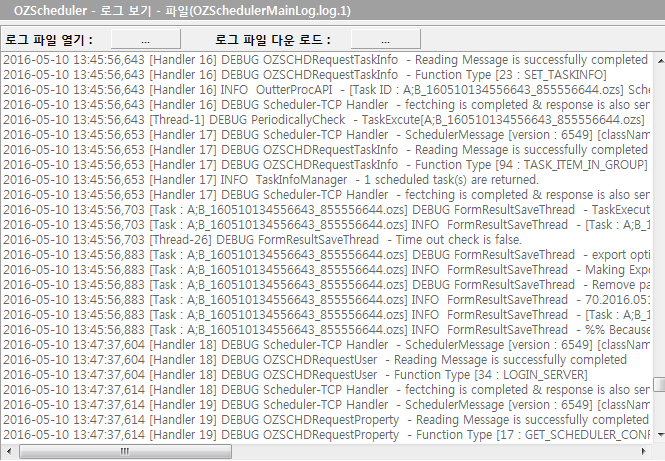Select the Handler 17 SchedulerMessage version 6549 line

click(327, 135)
